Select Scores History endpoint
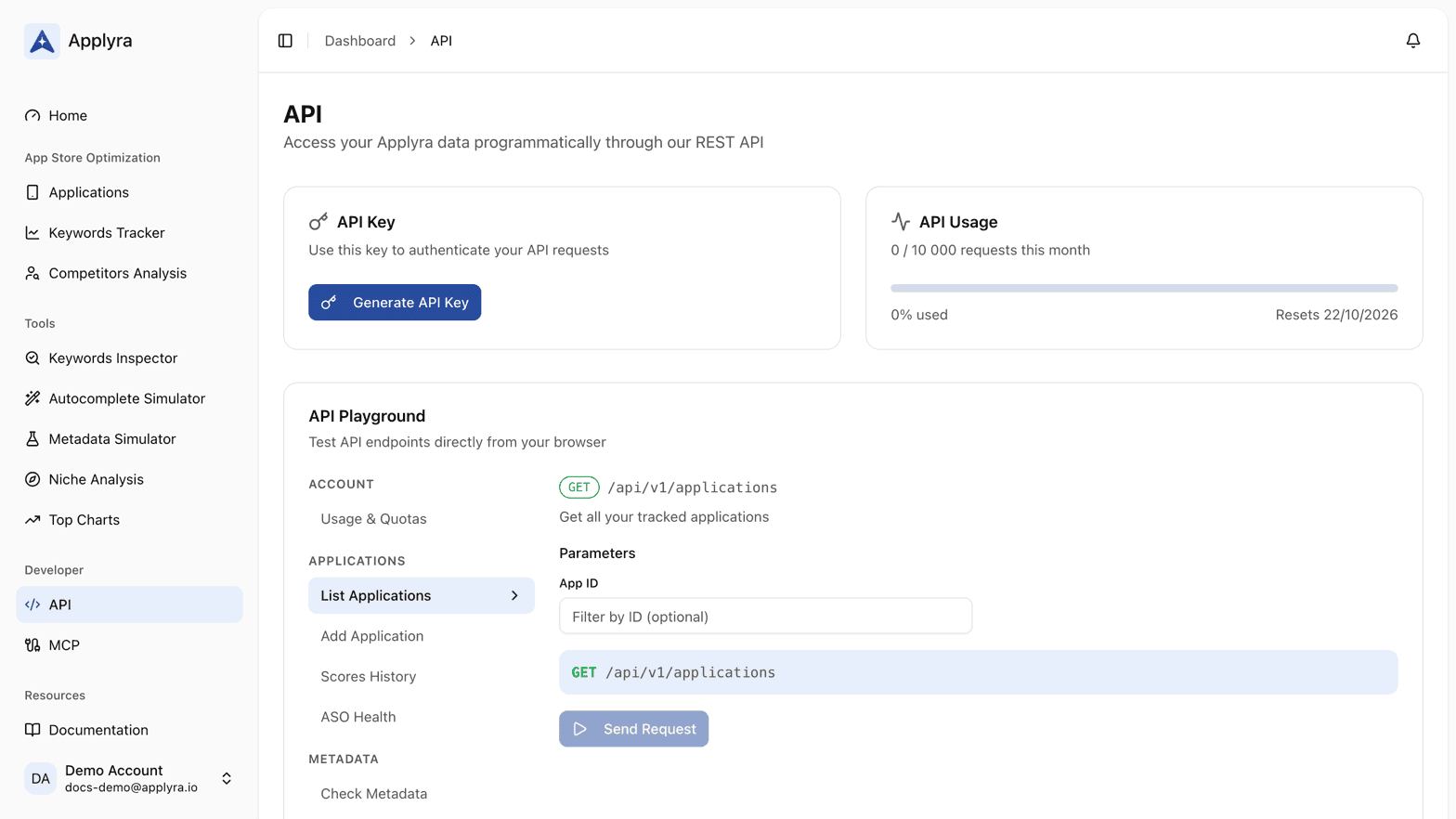Viewport: 1456px width, 819px height. [422, 677]
